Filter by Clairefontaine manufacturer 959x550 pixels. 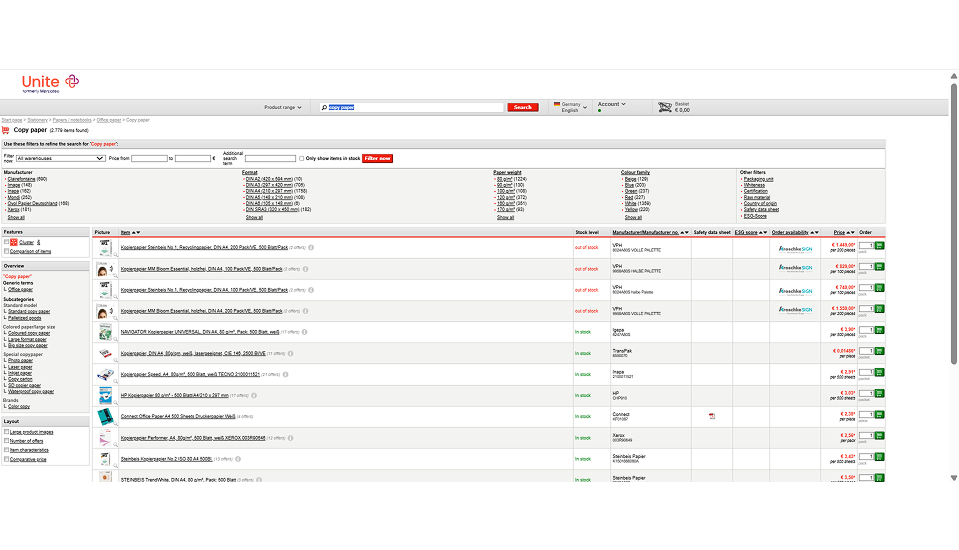[21, 179]
